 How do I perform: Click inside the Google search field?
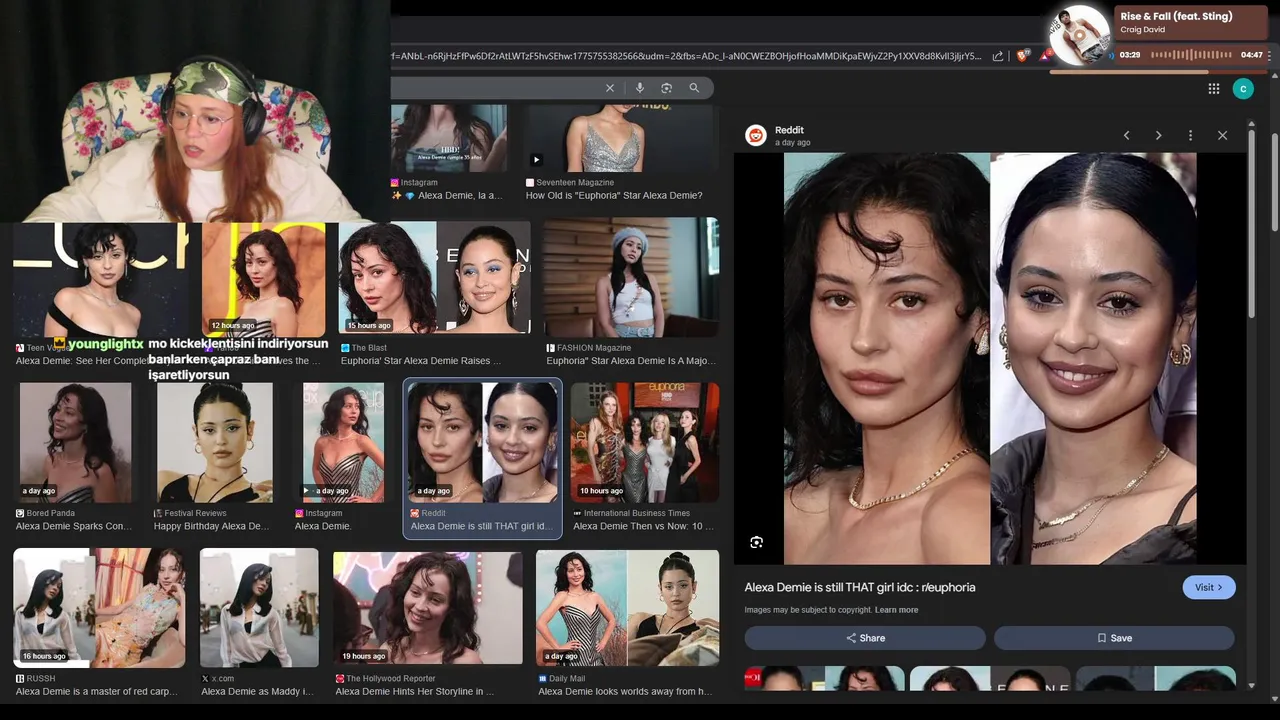tap(495, 88)
